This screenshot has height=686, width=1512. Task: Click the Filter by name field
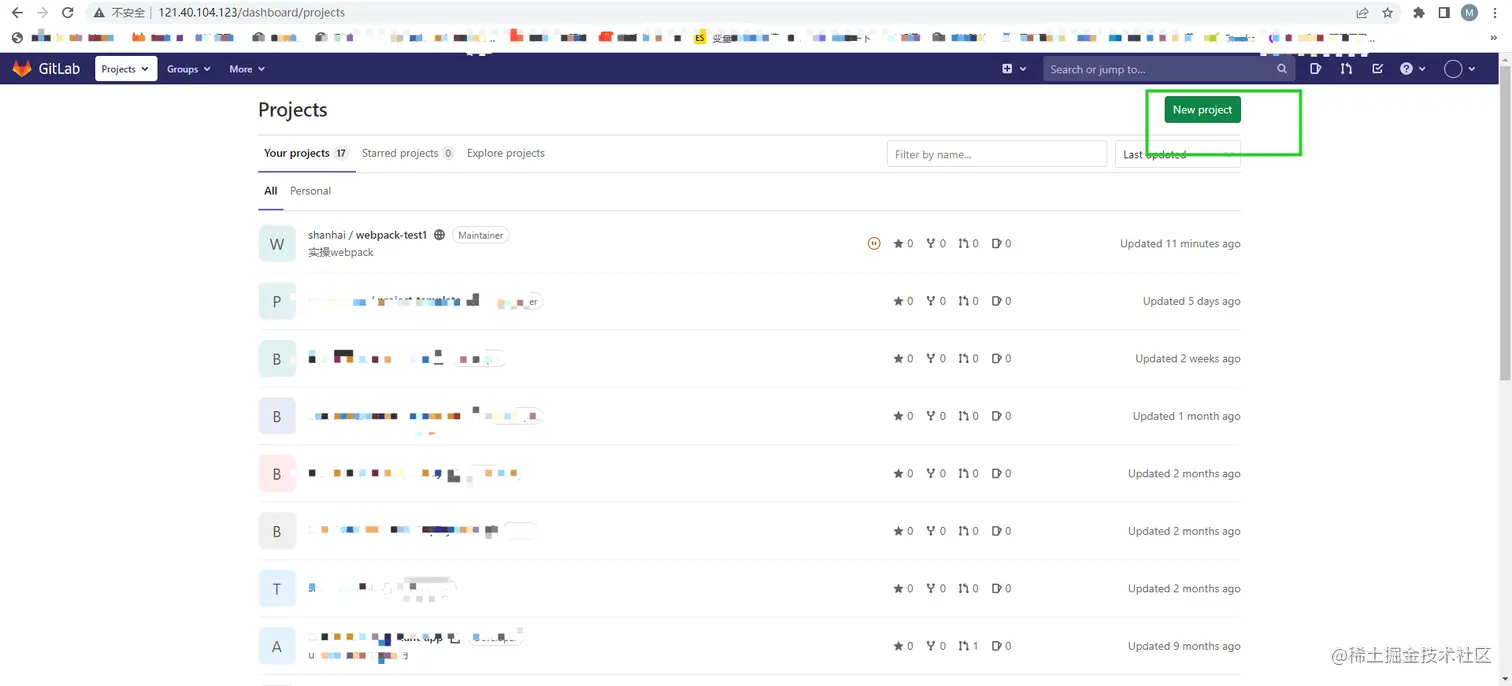[x=996, y=154]
